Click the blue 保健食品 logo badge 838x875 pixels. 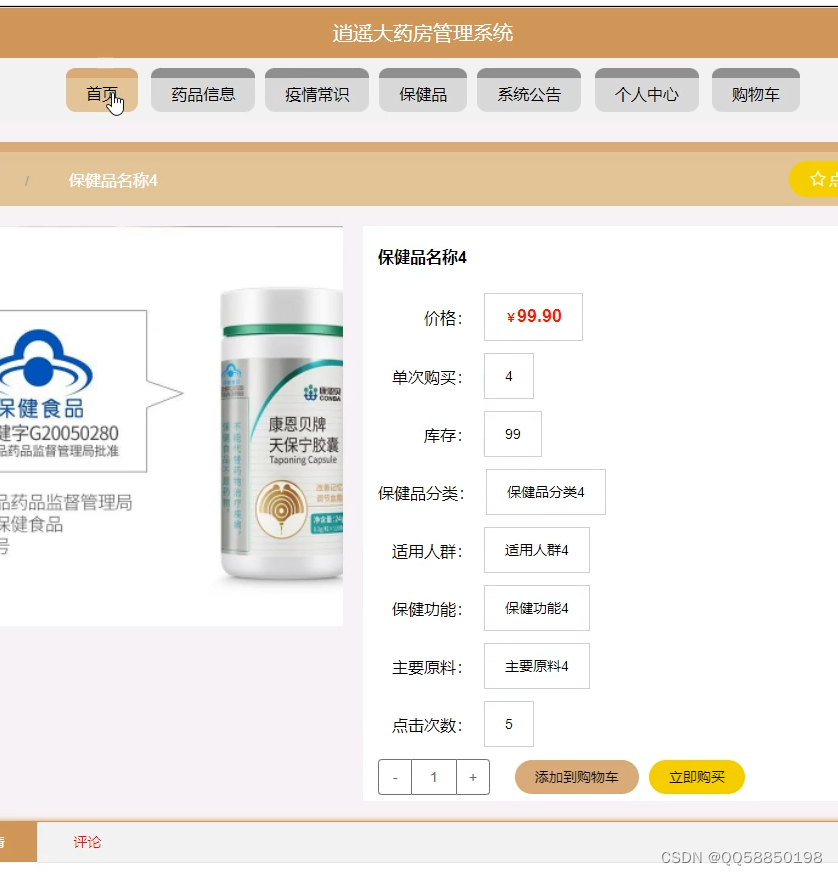point(45,374)
